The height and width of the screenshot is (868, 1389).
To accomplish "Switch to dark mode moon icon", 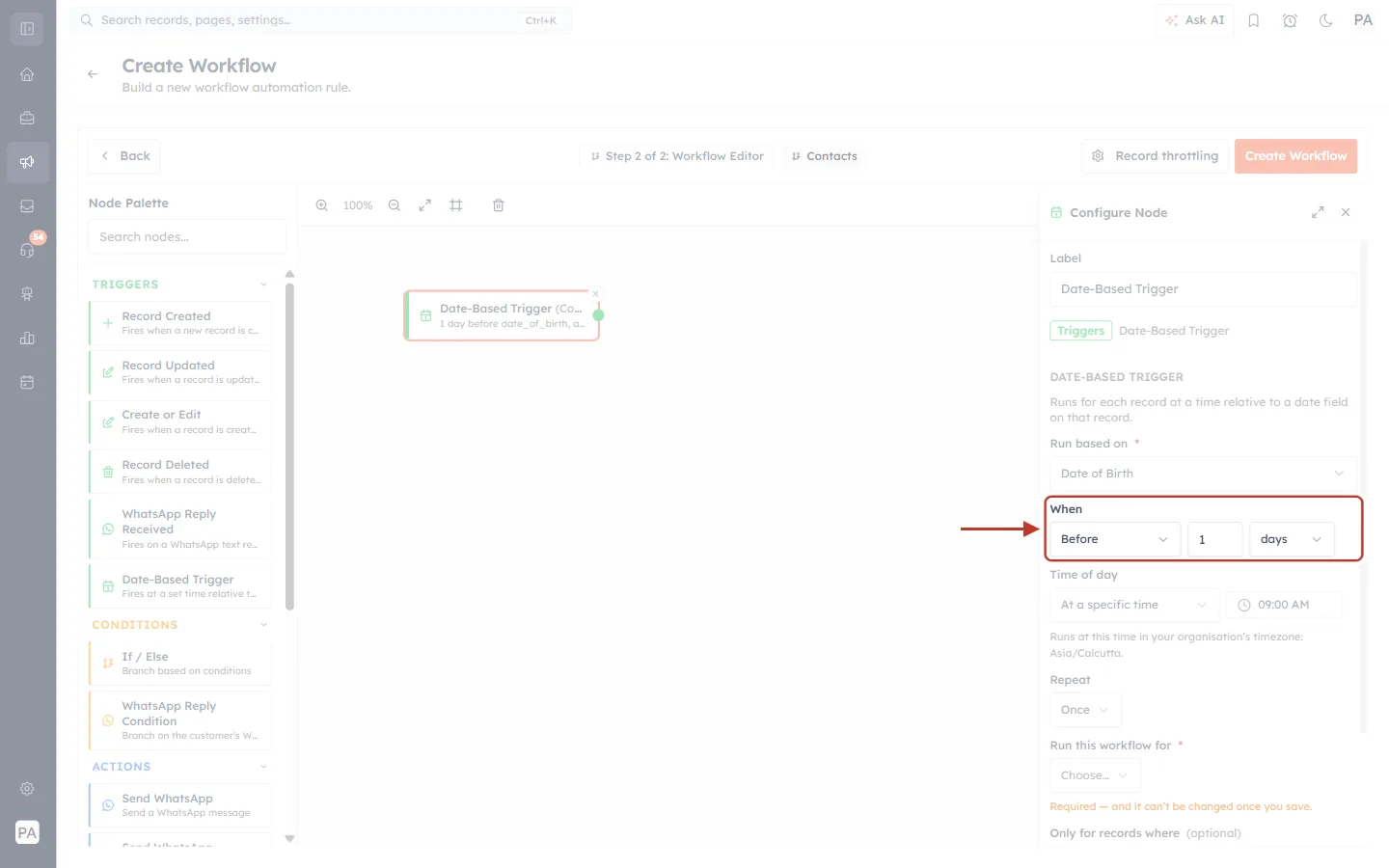I will pyautogui.click(x=1326, y=20).
